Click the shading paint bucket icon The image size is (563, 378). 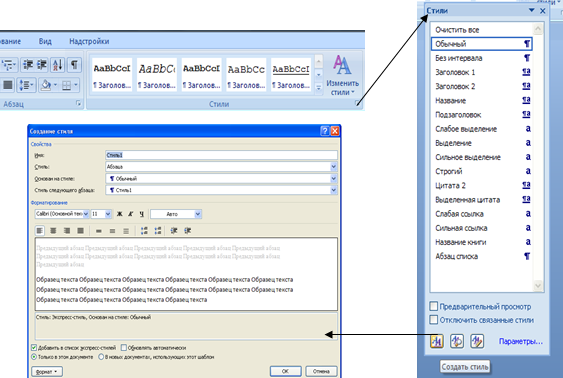click(46, 85)
